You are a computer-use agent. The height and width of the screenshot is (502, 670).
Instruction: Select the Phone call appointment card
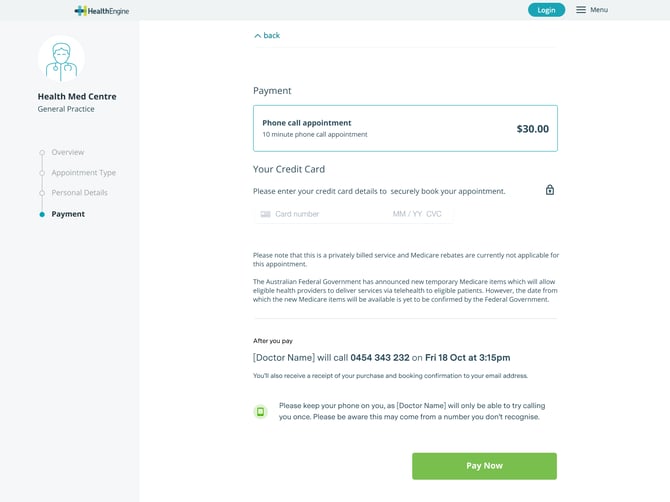405,128
